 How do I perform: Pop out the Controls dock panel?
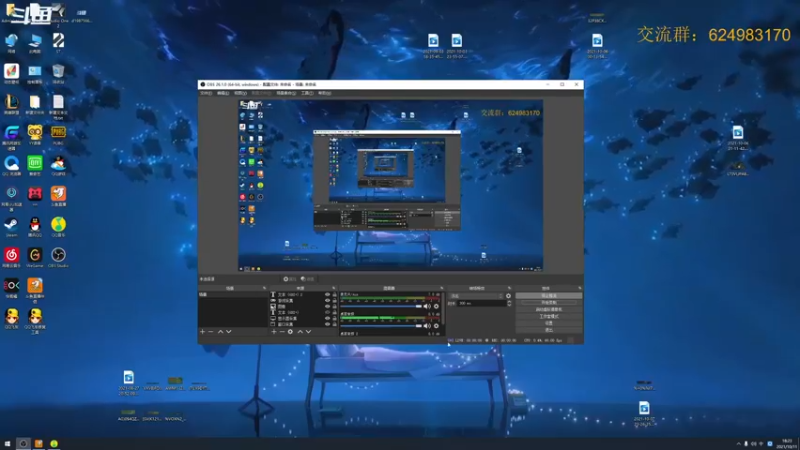point(580,288)
